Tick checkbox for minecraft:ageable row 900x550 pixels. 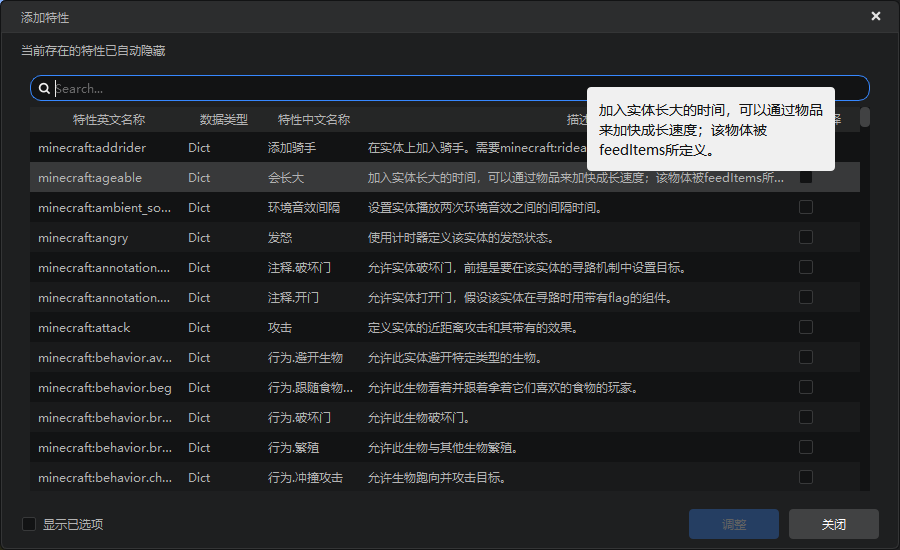806,177
